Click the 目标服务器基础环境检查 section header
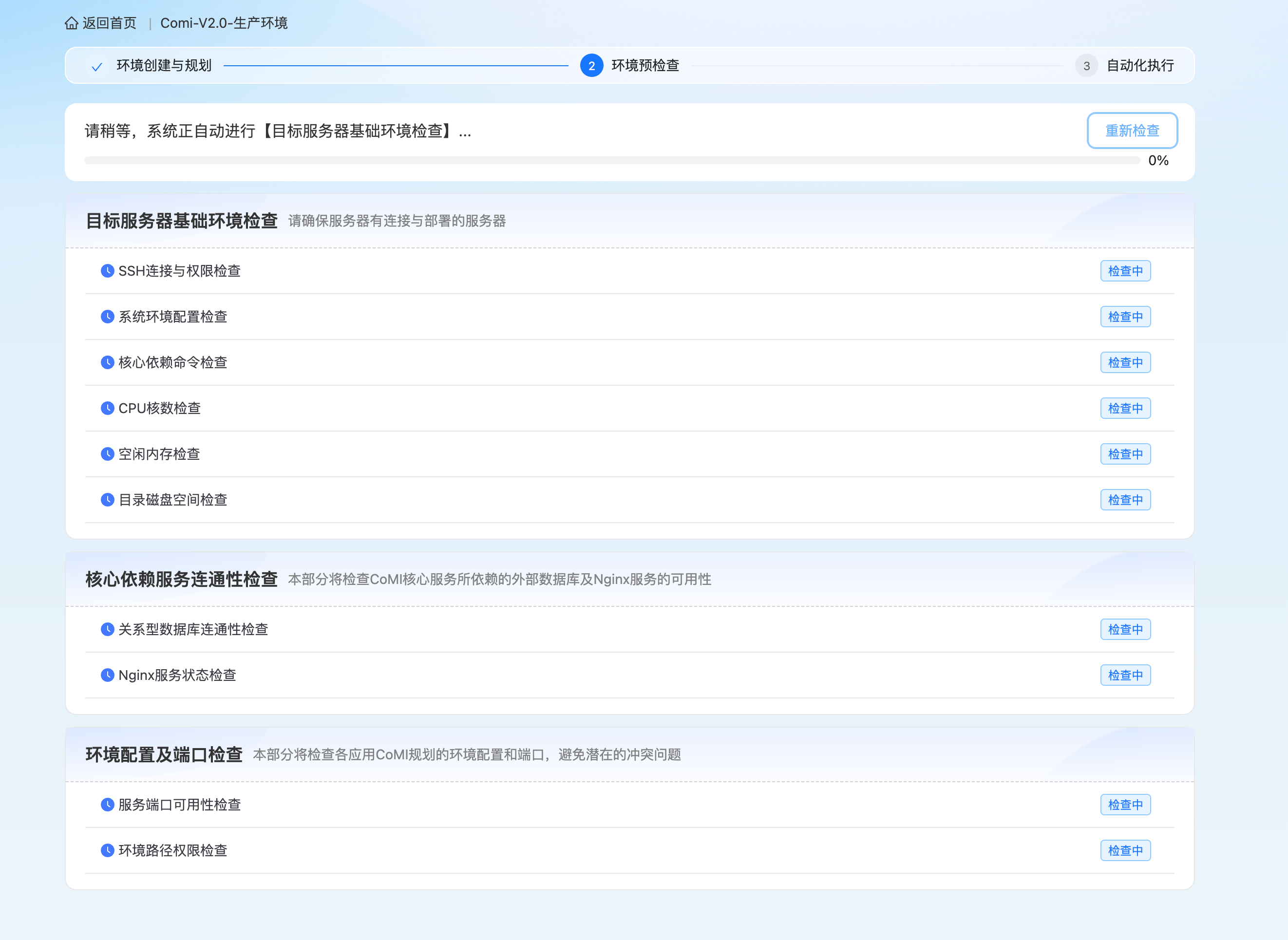The width and height of the screenshot is (1288, 940). point(182,221)
